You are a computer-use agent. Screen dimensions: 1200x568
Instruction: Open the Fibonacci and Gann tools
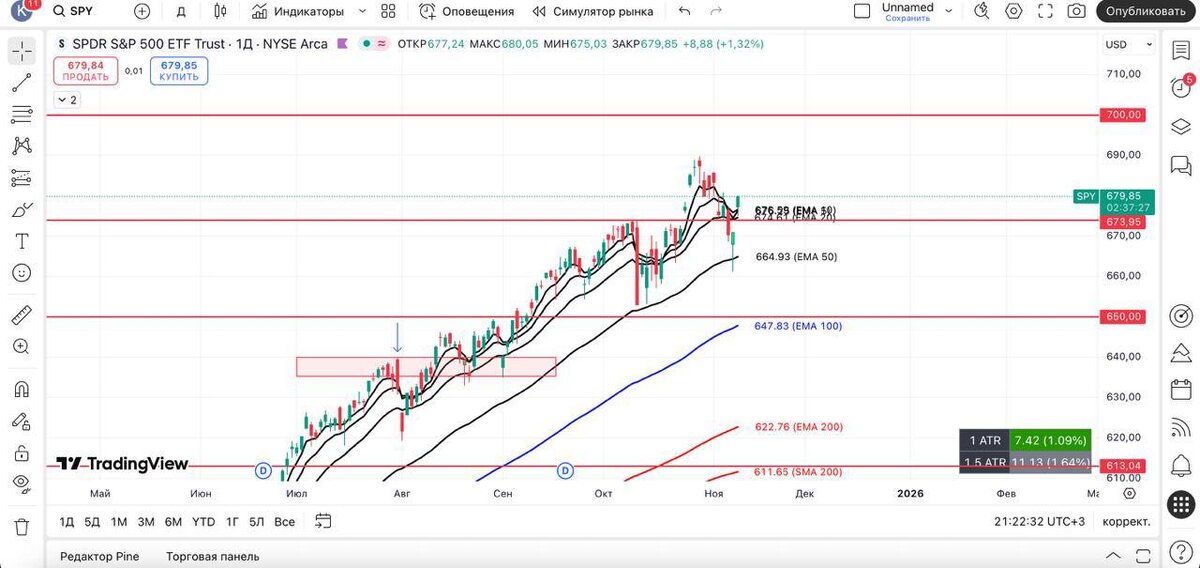(x=21, y=114)
